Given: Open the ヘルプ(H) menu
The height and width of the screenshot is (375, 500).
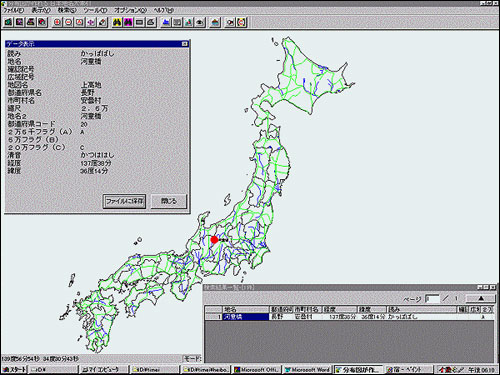Looking at the screenshot, I should point(163,10).
